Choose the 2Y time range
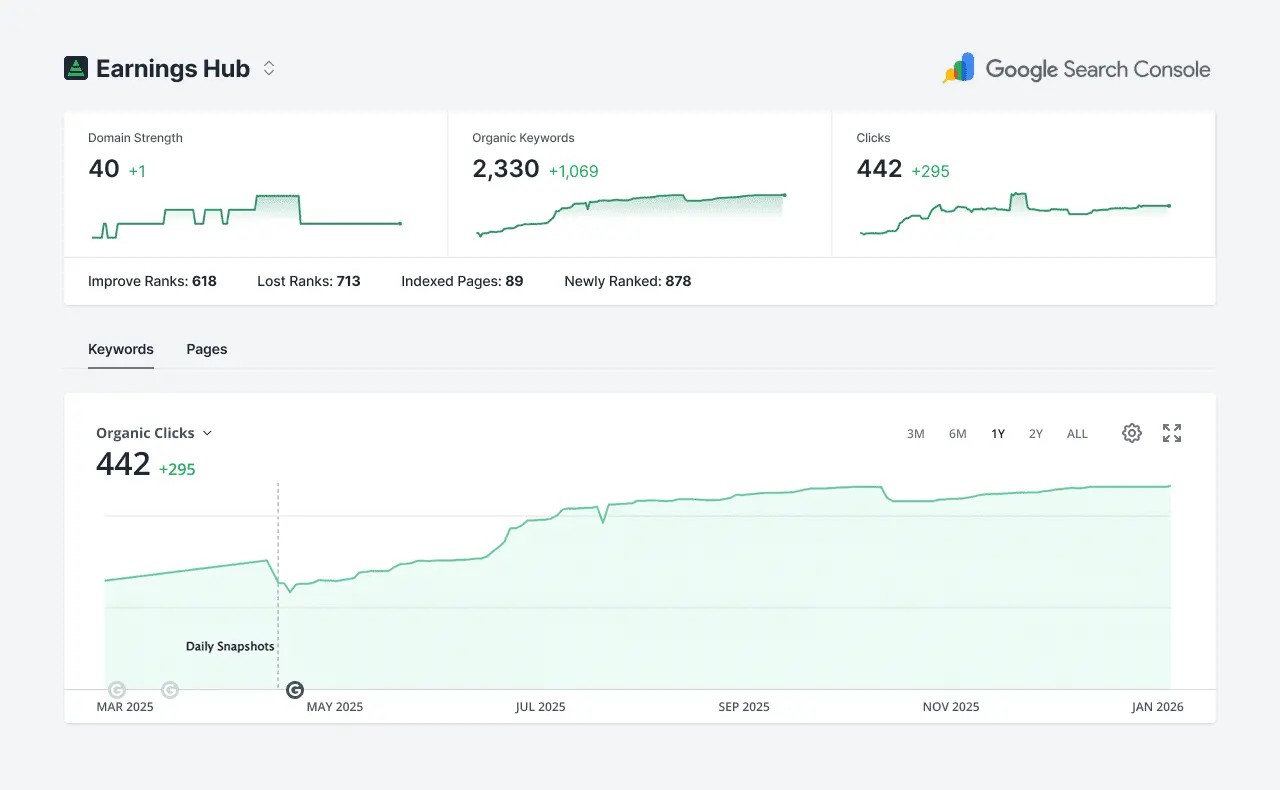This screenshot has width=1280, height=790. pyautogui.click(x=1036, y=433)
